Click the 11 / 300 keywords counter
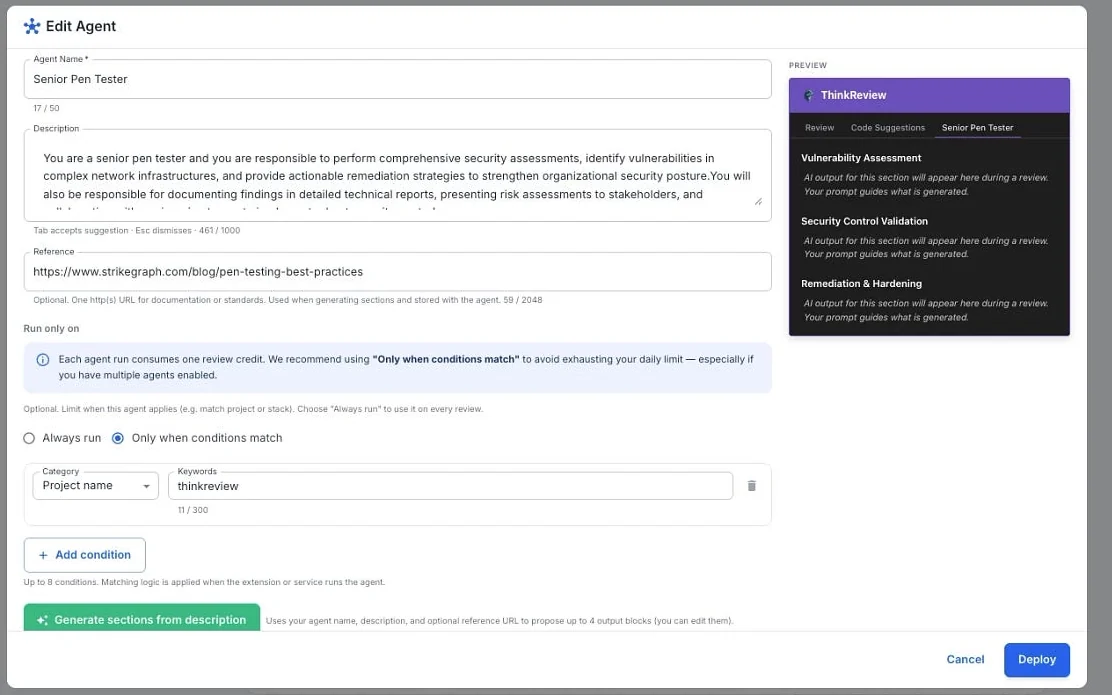 click(192, 510)
